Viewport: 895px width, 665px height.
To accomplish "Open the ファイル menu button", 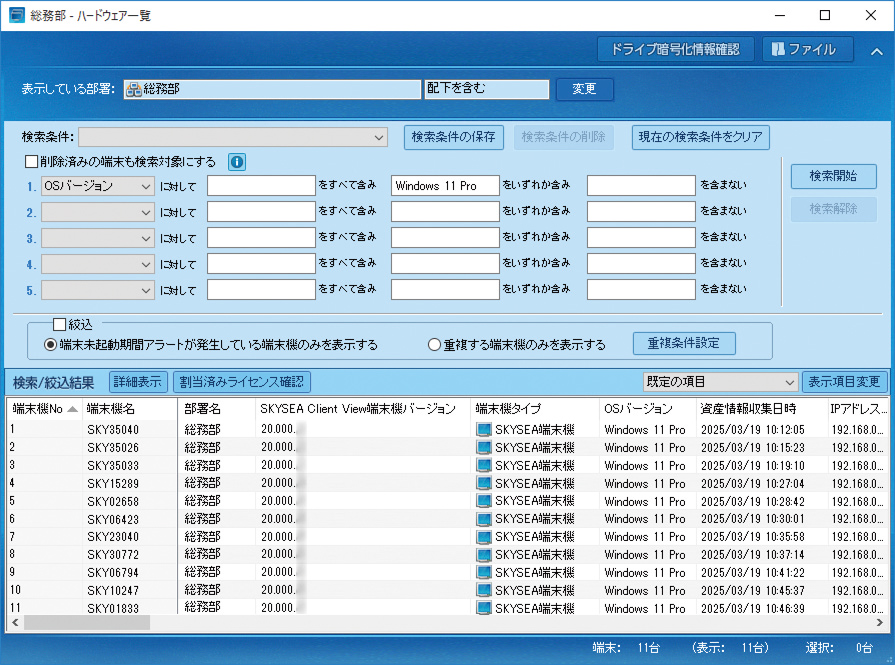I will click(x=808, y=50).
